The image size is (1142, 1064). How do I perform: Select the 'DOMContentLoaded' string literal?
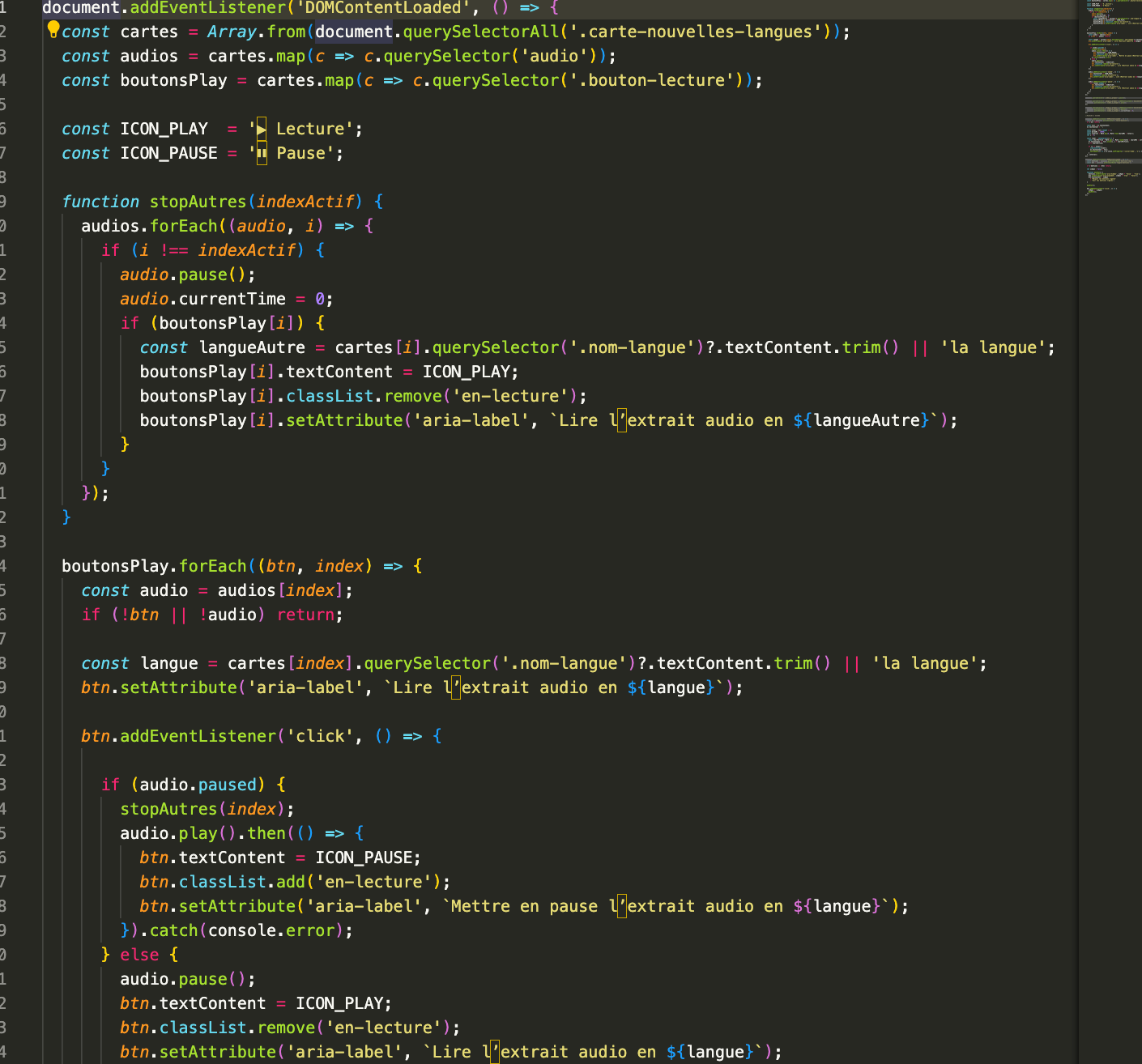pos(389,8)
